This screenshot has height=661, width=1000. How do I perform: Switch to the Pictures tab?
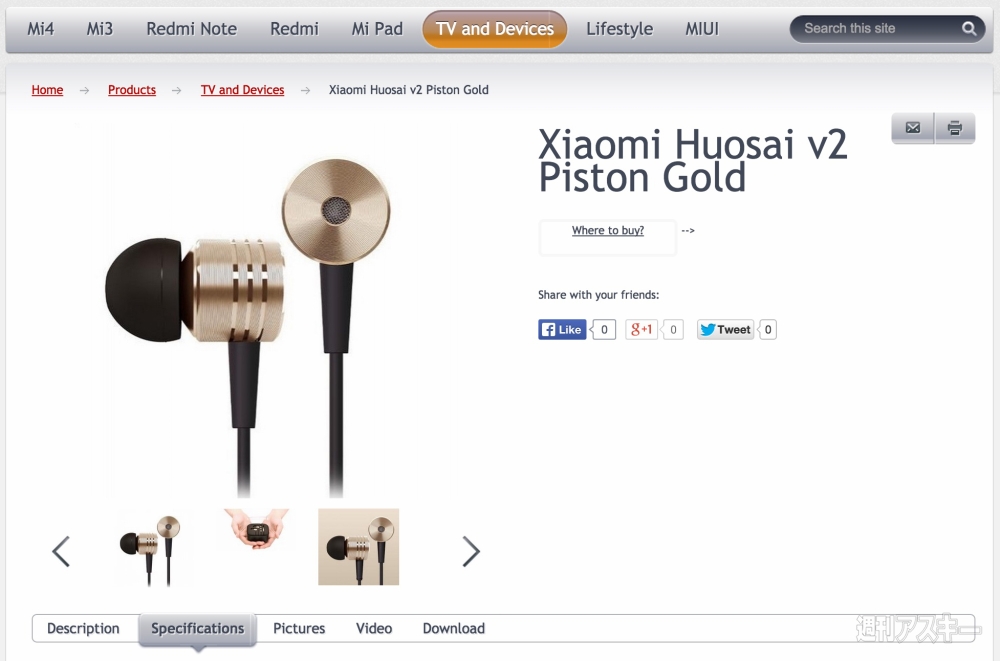(299, 628)
